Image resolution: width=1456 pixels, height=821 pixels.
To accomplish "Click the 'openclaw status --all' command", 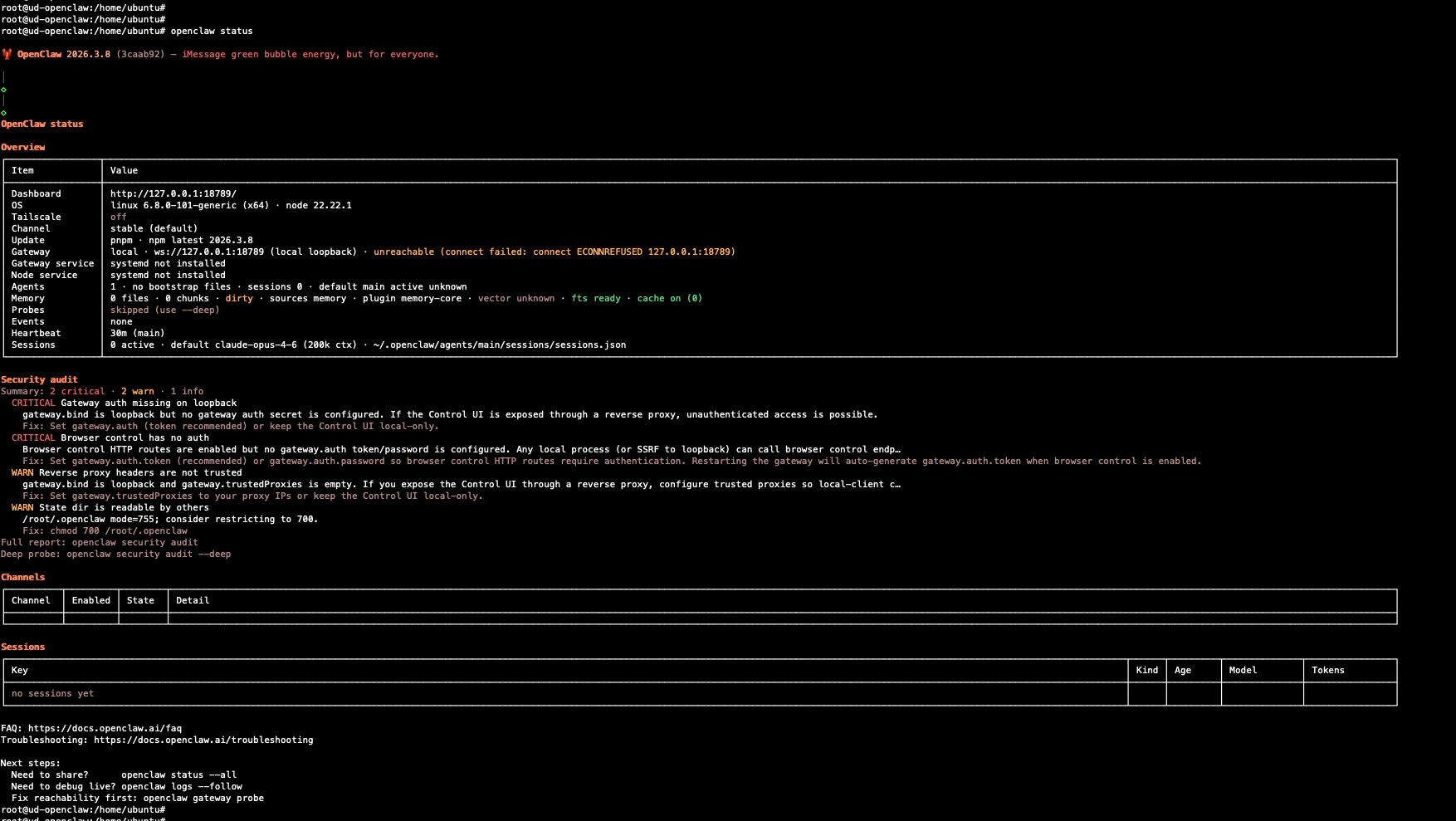I will click(178, 775).
